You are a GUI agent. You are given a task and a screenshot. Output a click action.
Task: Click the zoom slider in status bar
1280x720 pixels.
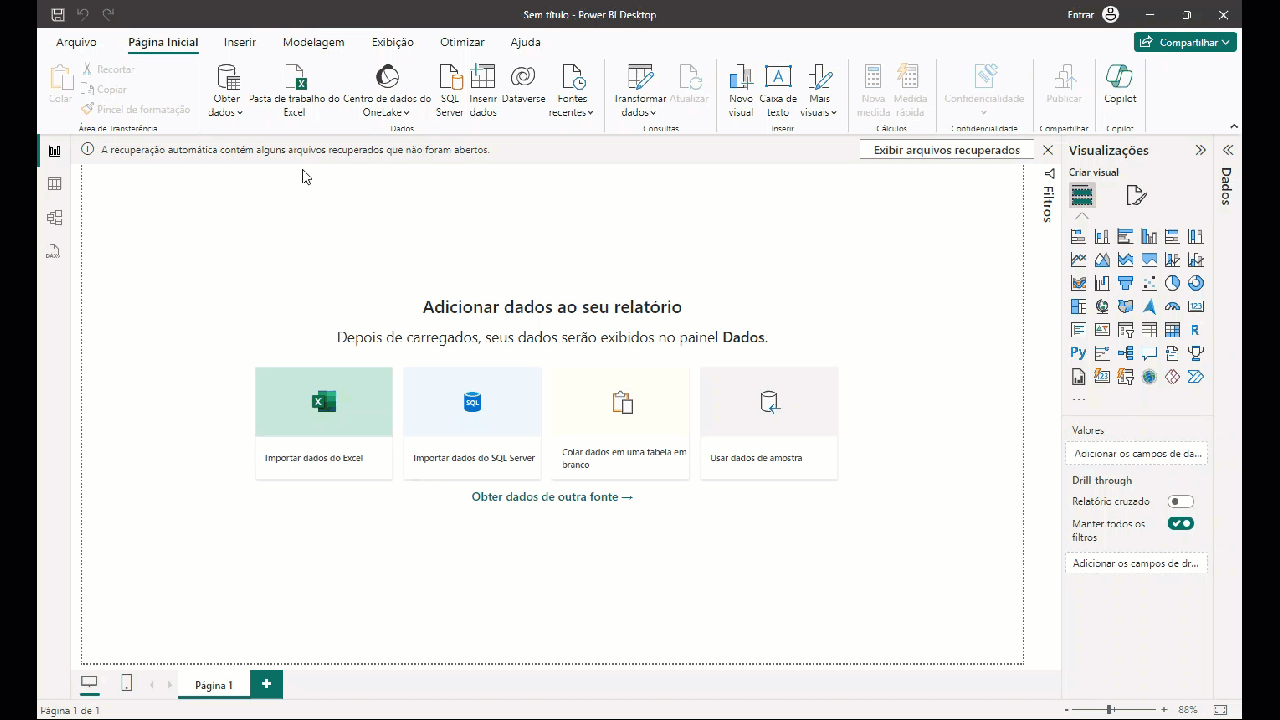point(1115,709)
